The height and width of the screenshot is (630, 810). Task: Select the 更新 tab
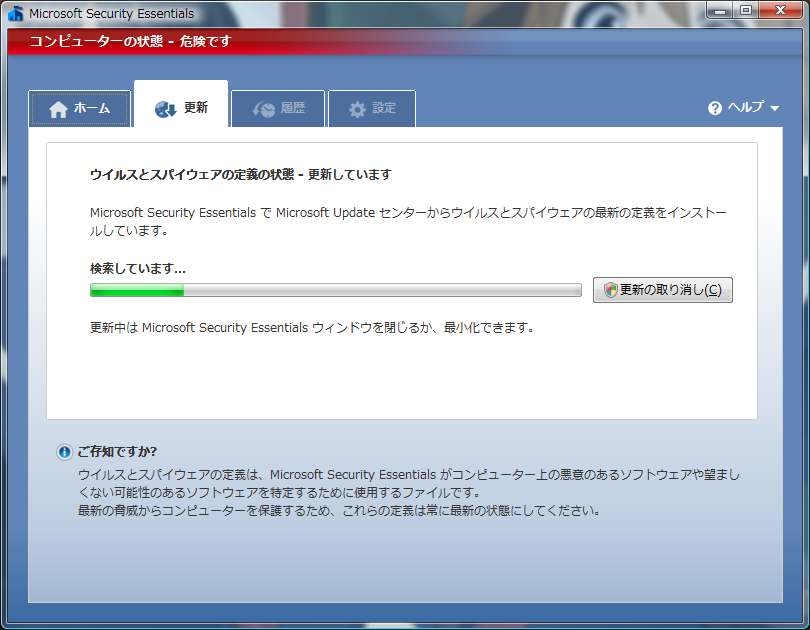click(181, 104)
